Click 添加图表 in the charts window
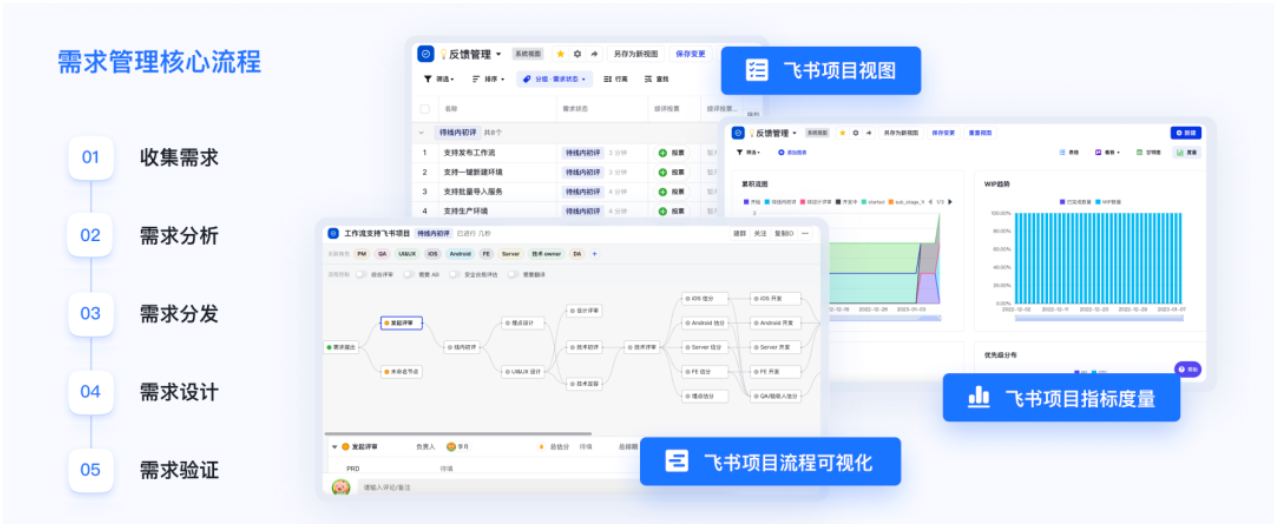Viewport: 1274px width, 526px height. point(791,153)
